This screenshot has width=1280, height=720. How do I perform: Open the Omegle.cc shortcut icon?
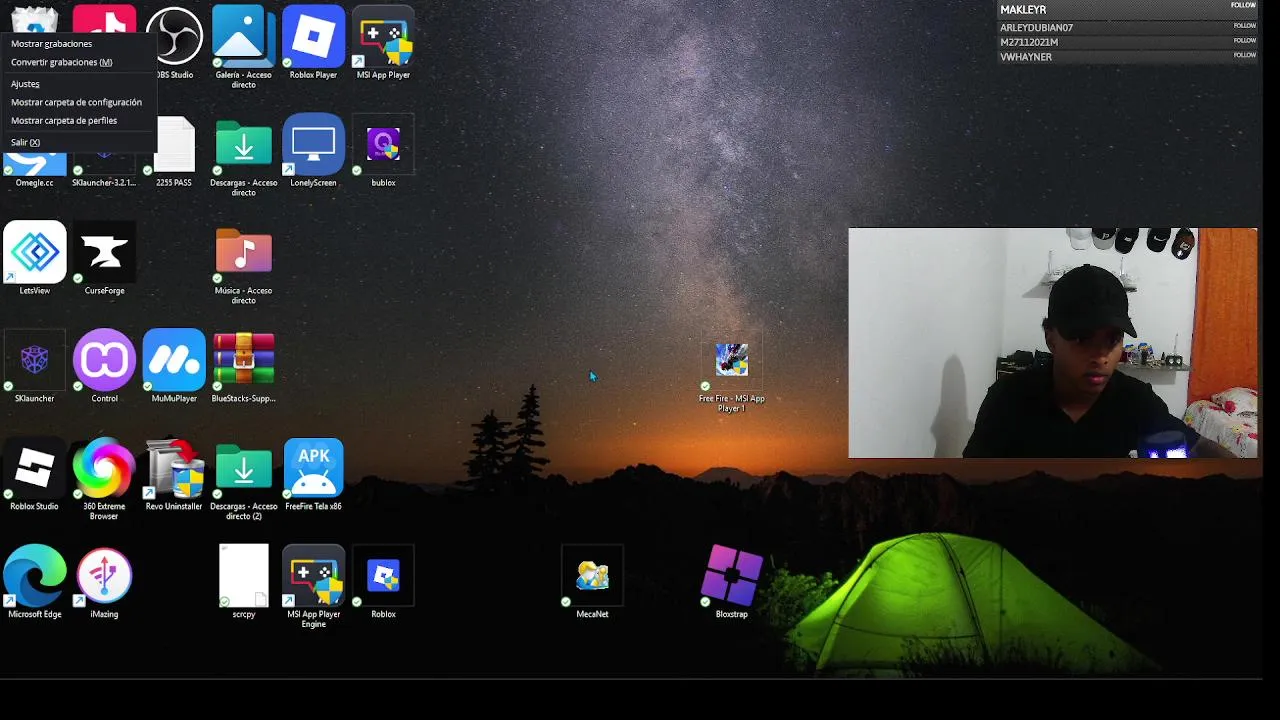35,165
